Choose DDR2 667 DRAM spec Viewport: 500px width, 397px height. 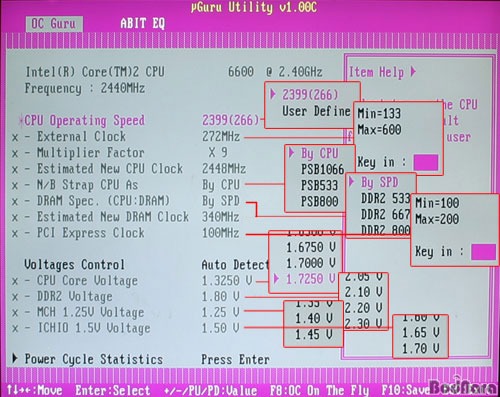[386, 214]
